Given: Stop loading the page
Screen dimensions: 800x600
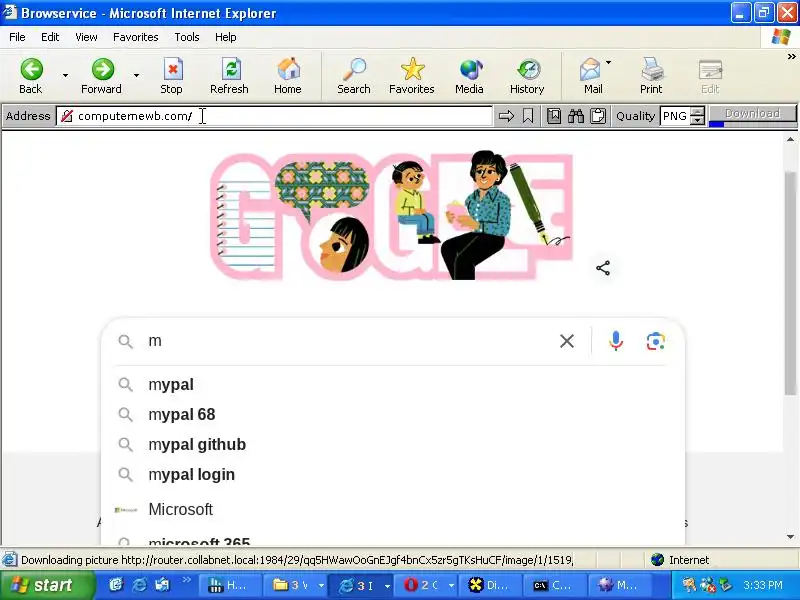Looking at the screenshot, I should click(x=172, y=76).
